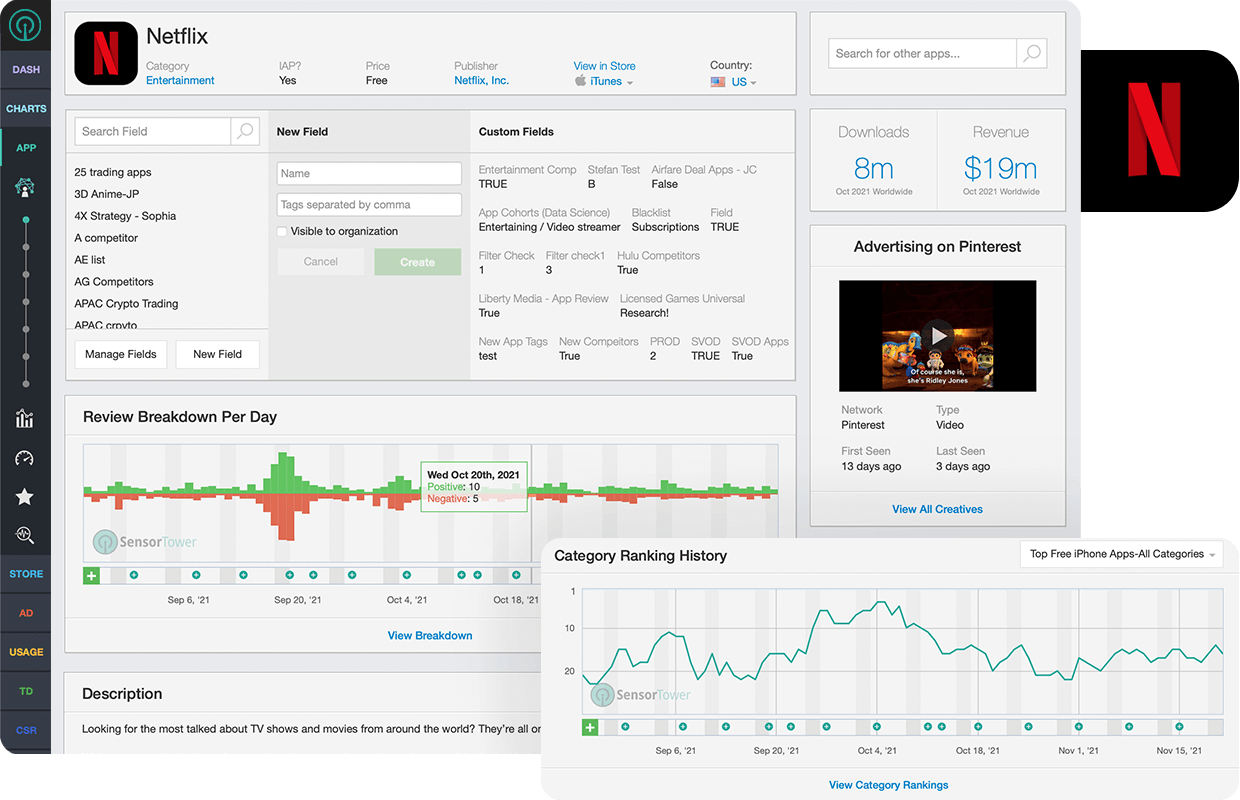Open the Sensor Tower logo home icon
Viewport: 1240px width, 800px height.
pos(25,25)
